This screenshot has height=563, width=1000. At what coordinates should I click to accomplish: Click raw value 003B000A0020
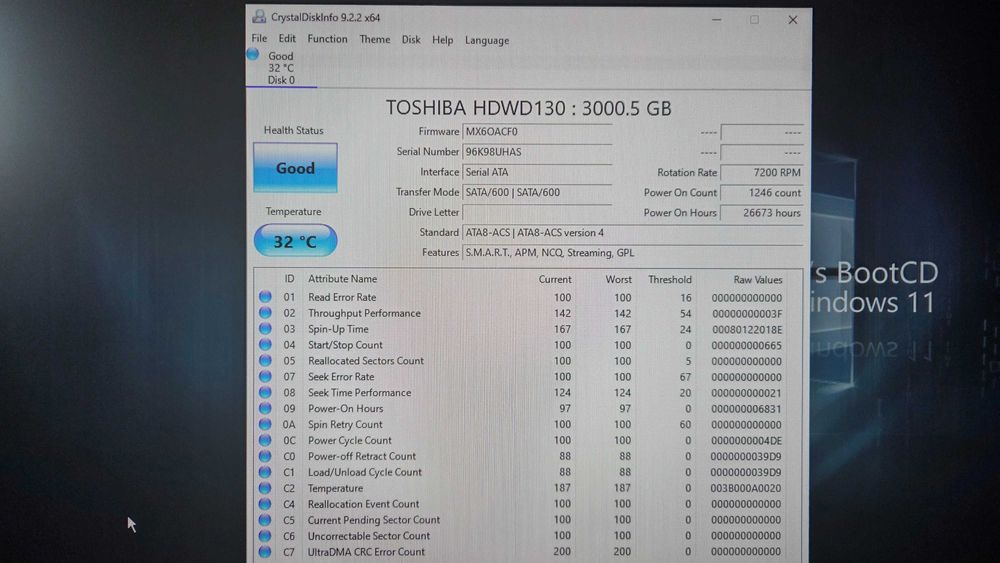coord(746,488)
